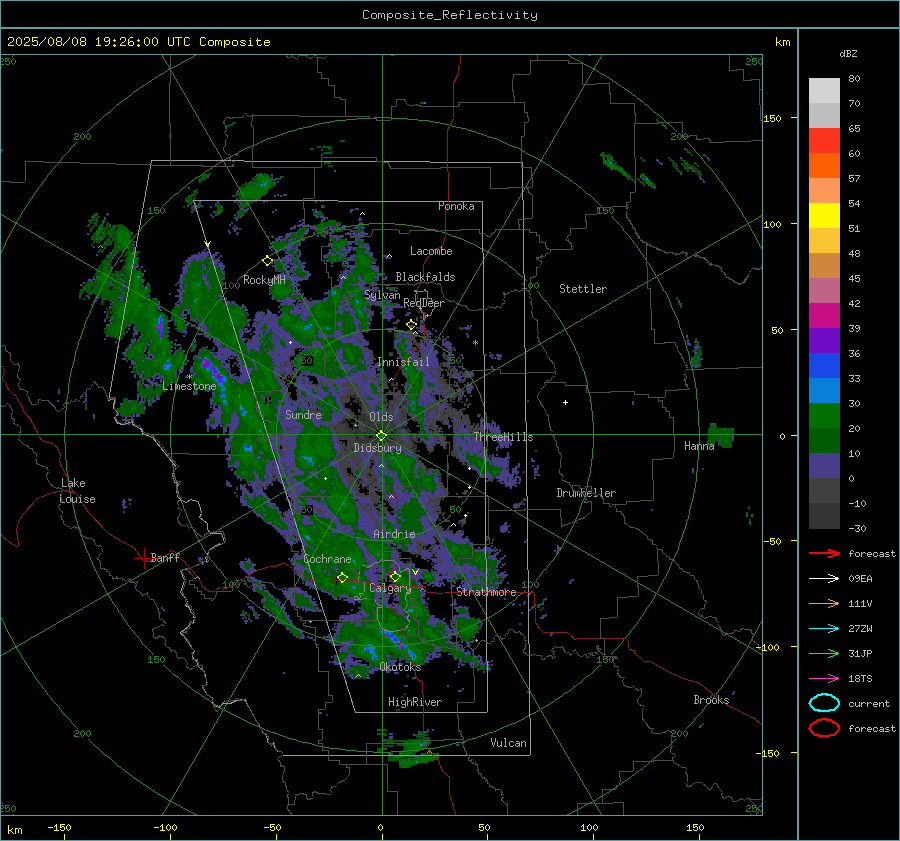Click the green swatch between 30 and 20
This screenshot has width=900, height=841.
tap(824, 416)
